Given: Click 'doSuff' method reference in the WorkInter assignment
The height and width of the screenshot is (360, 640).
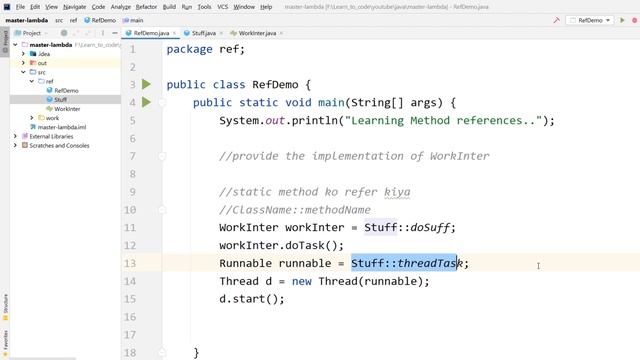Looking at the screenshot, I should 430,227.
